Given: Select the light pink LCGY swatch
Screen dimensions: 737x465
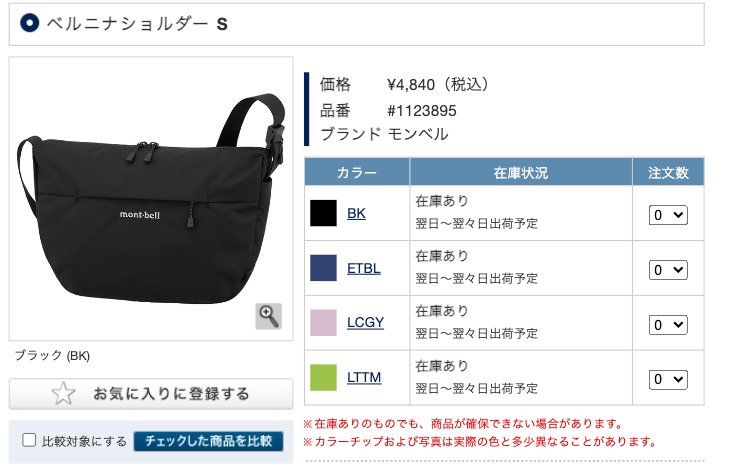Looking at the screenshot, I should [323, 323].
